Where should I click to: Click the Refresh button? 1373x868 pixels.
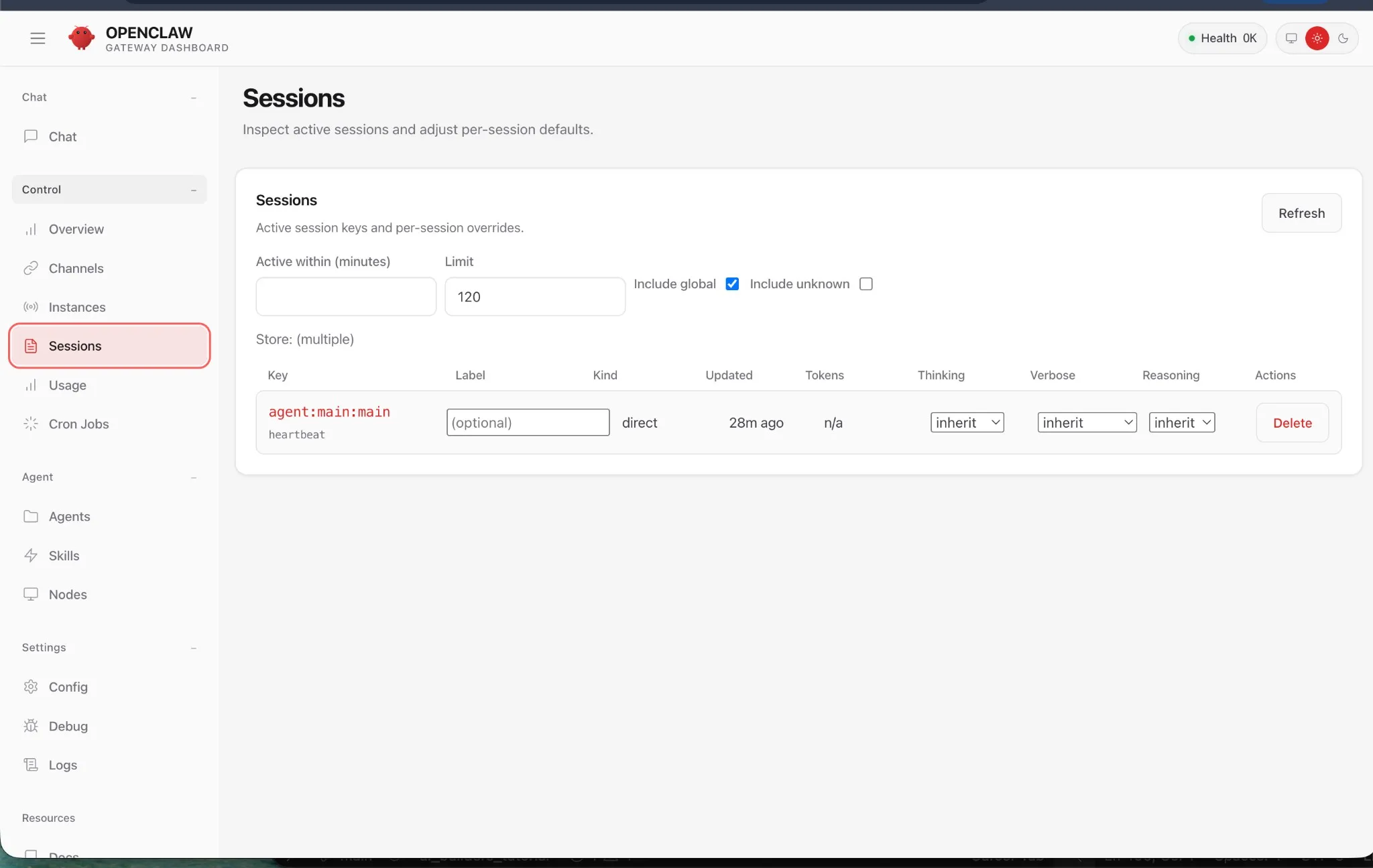pos(1301,213)
